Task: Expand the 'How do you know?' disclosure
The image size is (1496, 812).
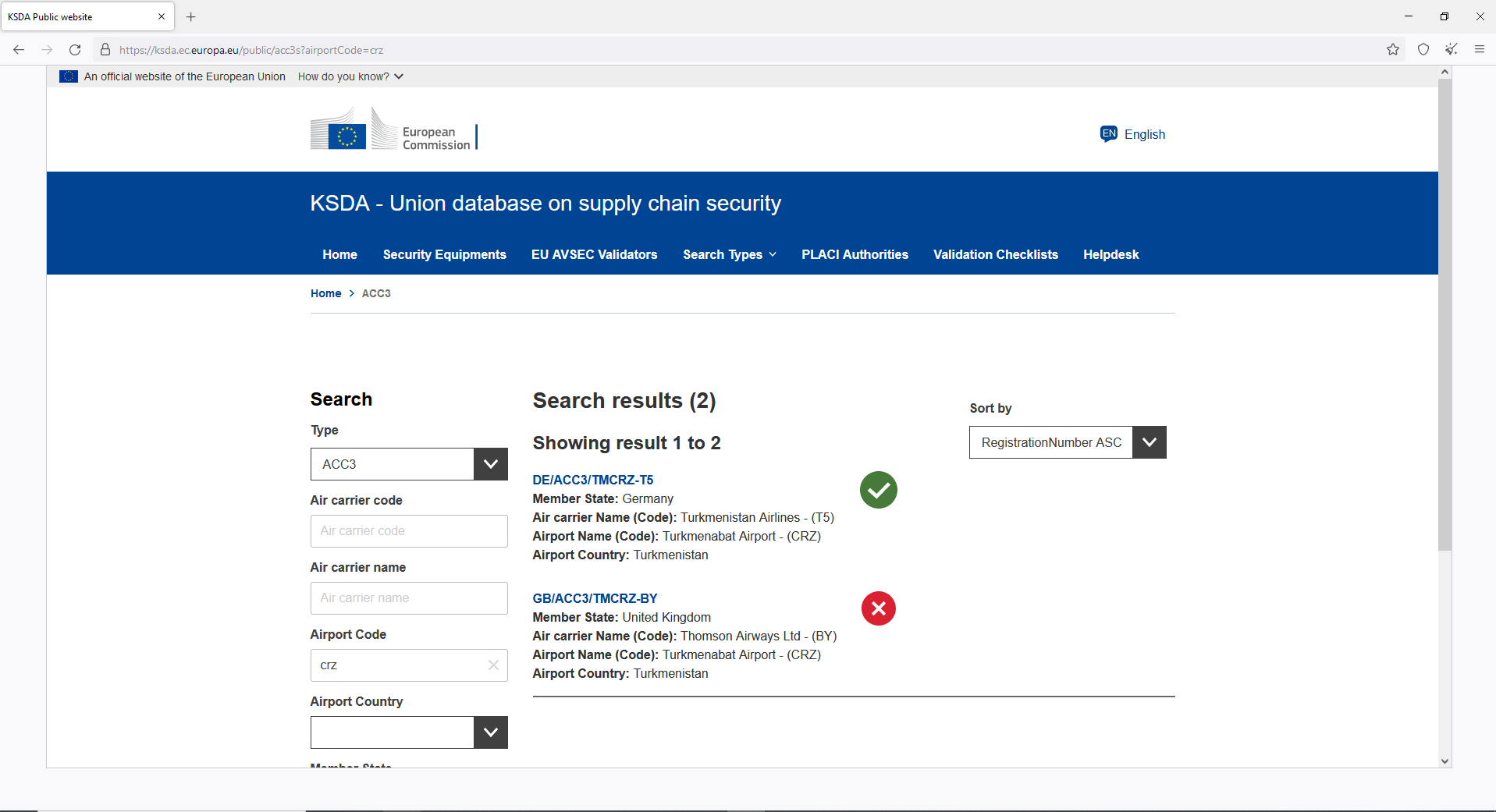Action: (350, 76)
